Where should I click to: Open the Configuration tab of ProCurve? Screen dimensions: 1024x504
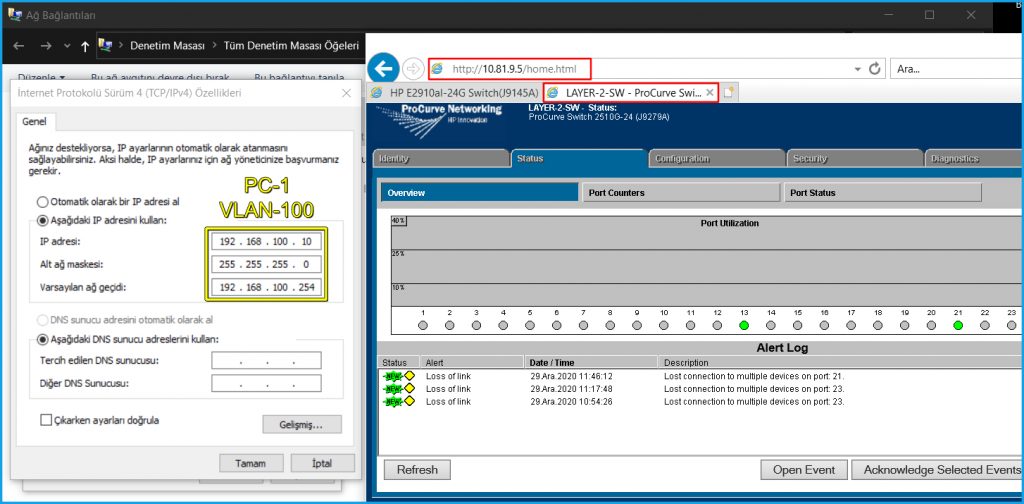coord(716,159)
